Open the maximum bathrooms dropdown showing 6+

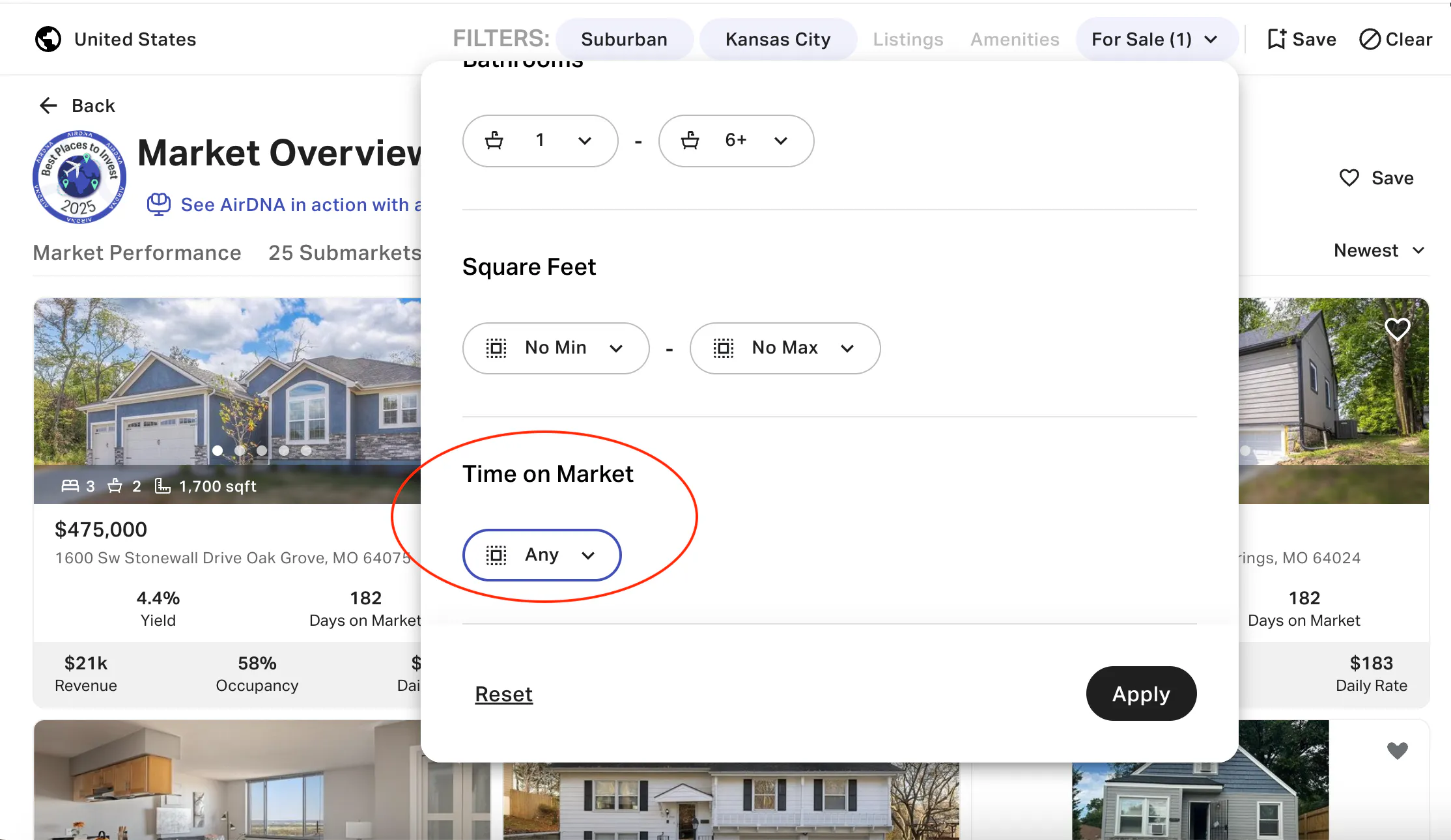[x=737, y=141]
